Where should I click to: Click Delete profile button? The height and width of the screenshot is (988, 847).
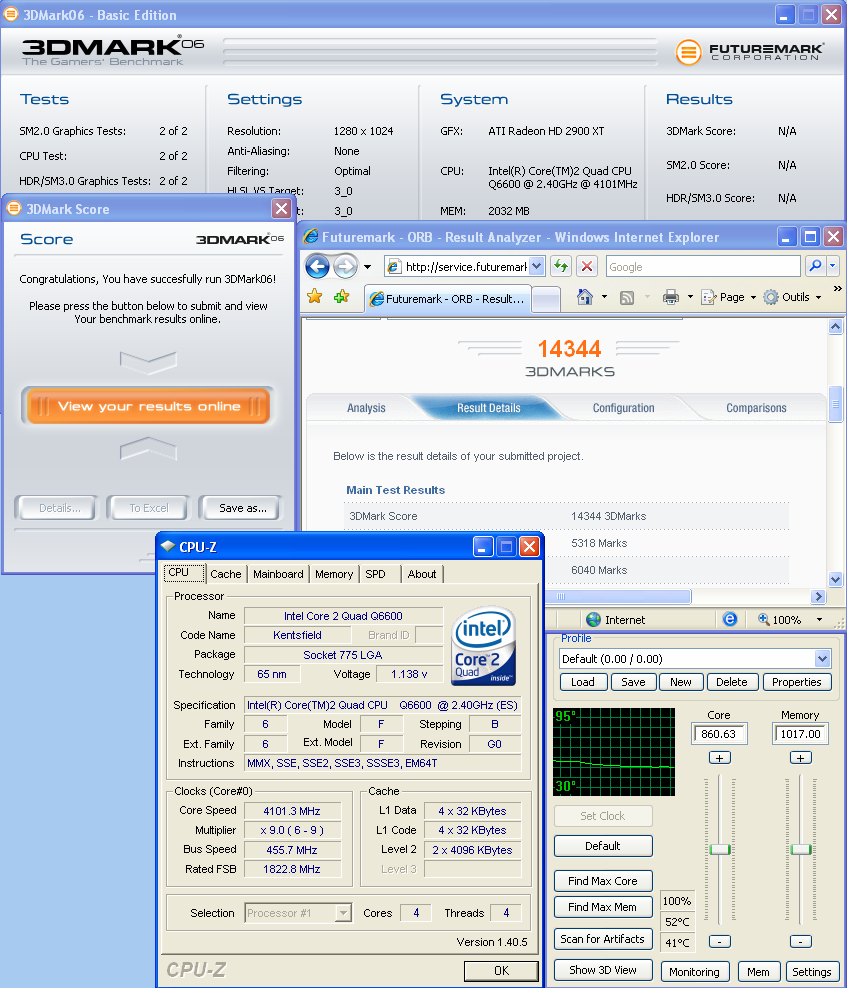pyautogui.click(x=732, y=682)
